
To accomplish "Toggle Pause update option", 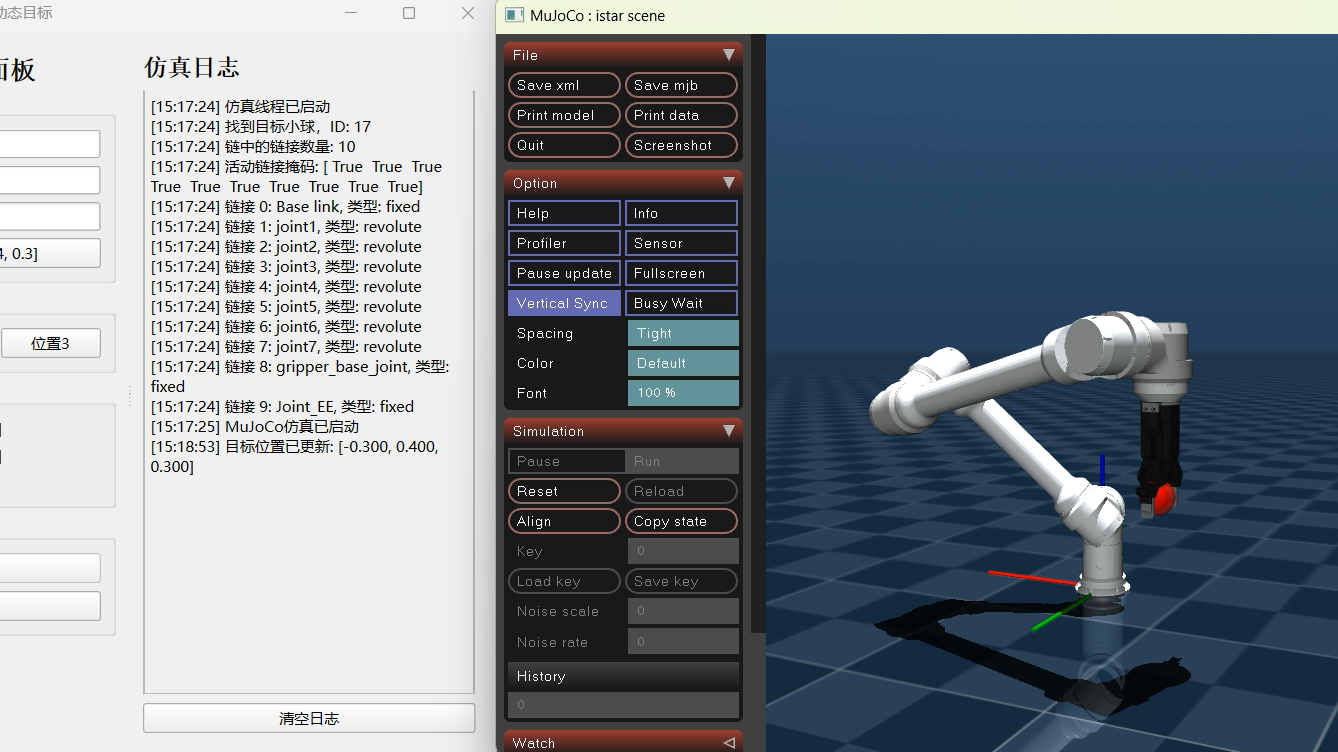I will click(564, 273).
